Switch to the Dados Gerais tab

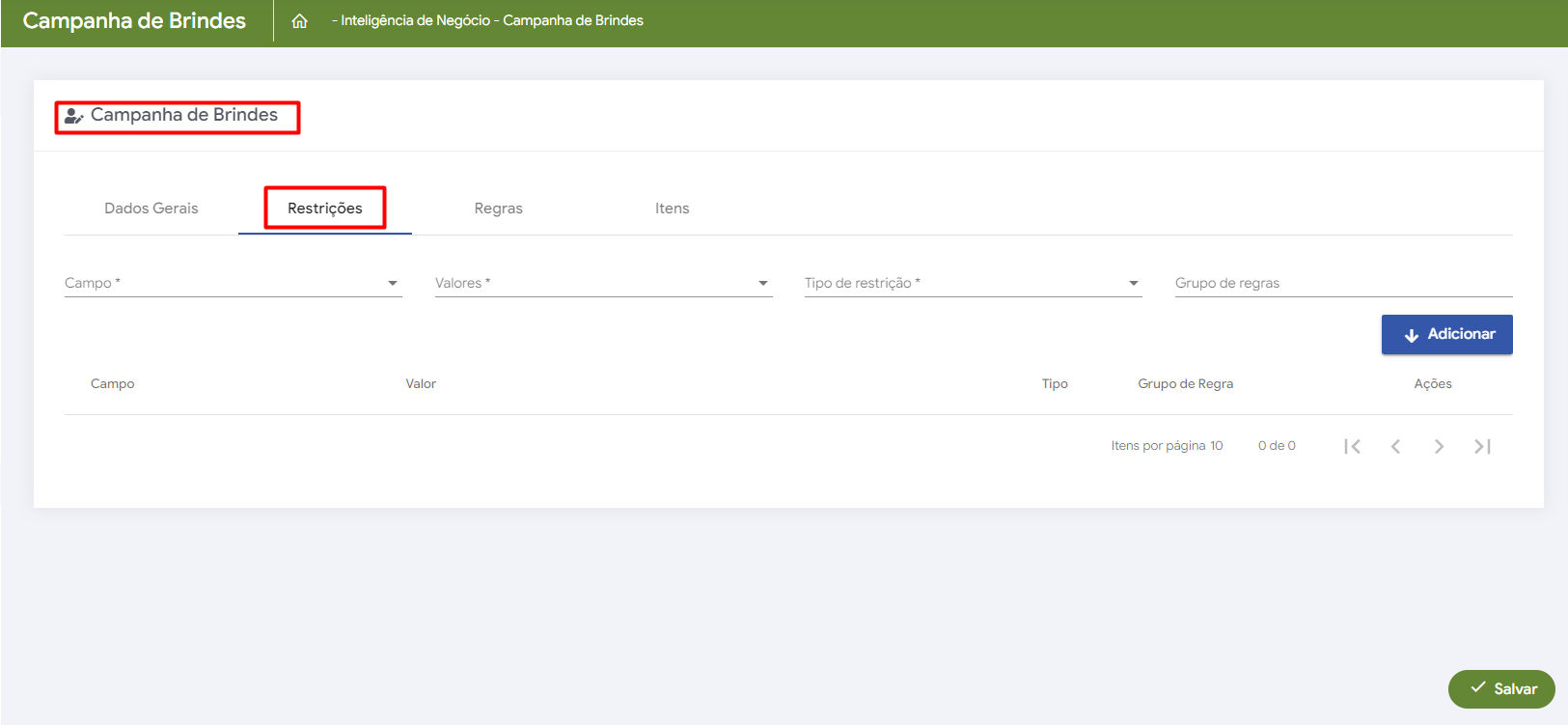coord(151,209)
